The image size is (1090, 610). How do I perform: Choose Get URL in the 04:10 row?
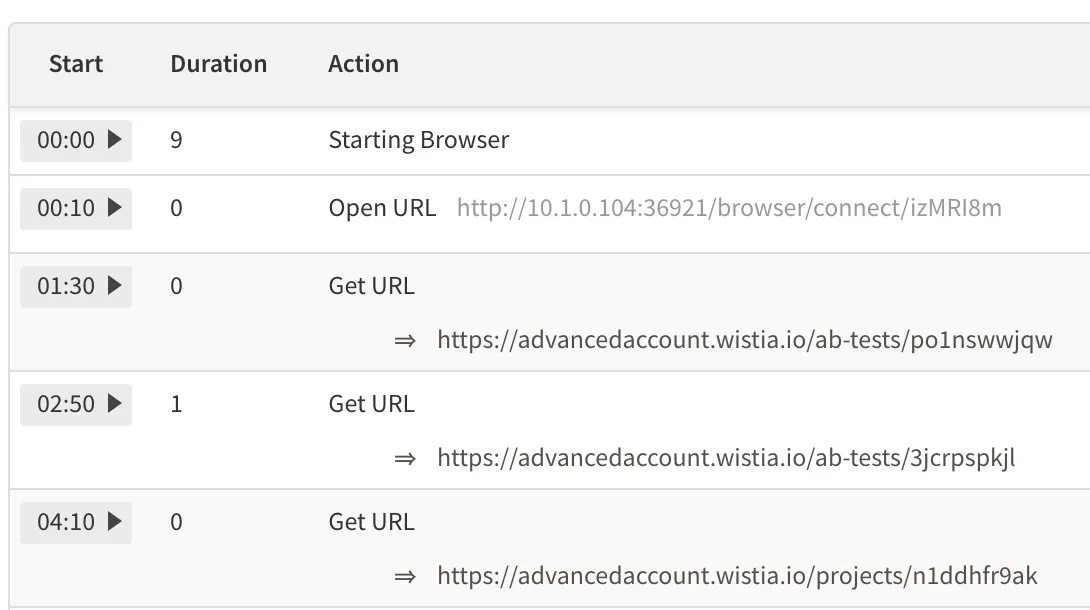pos(371,522)
